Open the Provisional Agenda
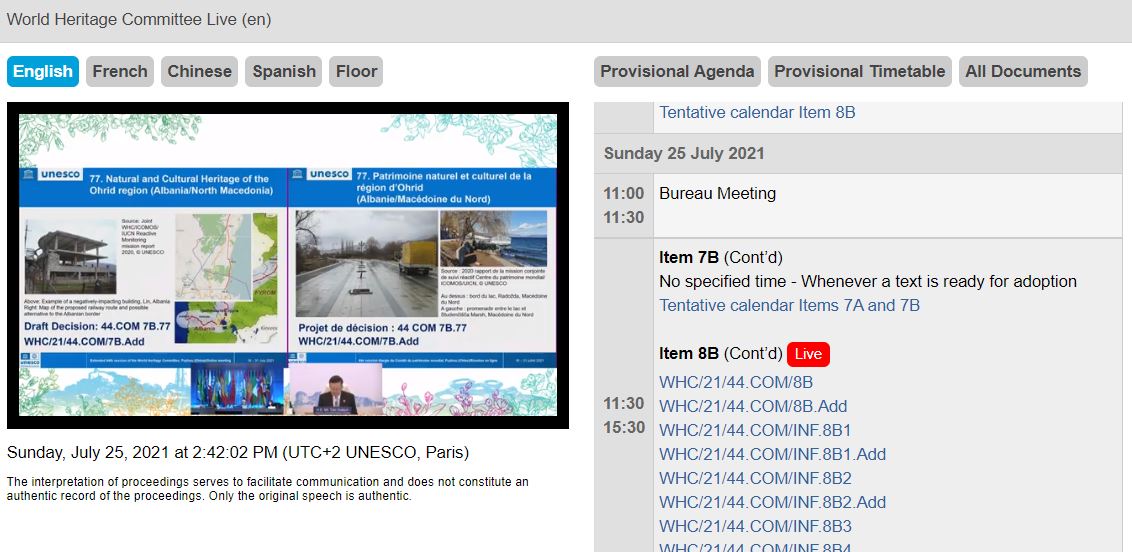Viewport: 1132px width, 552px height. 677,71
